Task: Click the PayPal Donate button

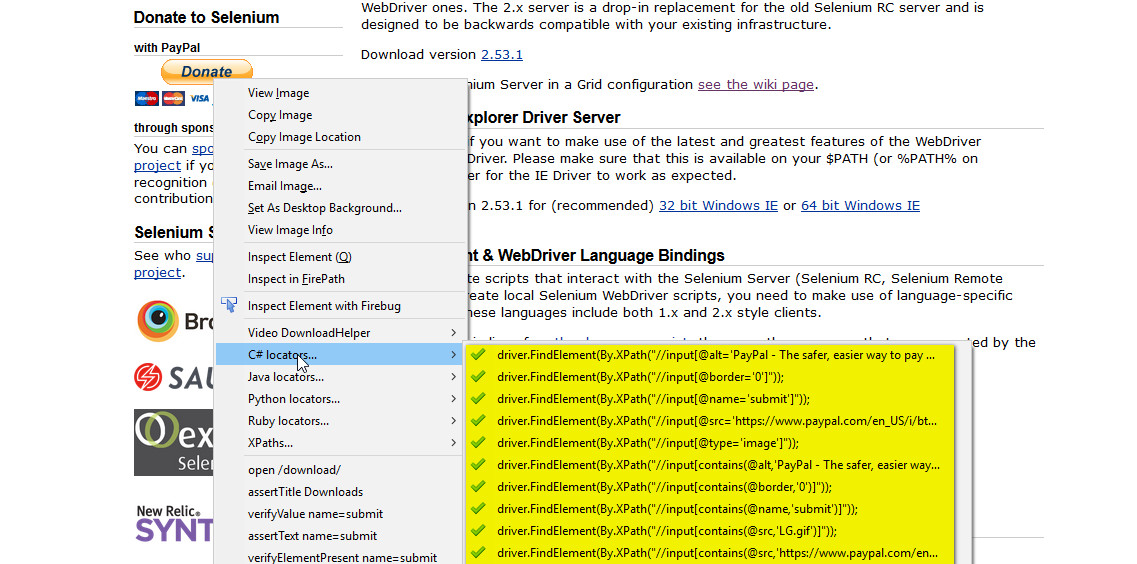Action: click(x=207, y=71)
